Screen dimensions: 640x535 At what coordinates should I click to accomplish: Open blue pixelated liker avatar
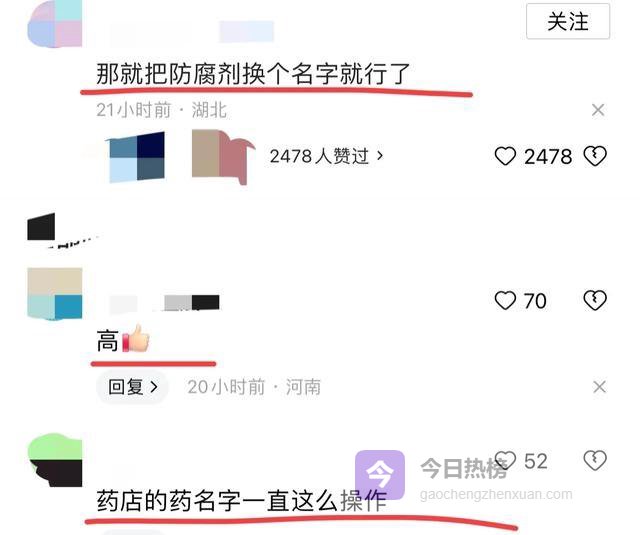(136, 157)
